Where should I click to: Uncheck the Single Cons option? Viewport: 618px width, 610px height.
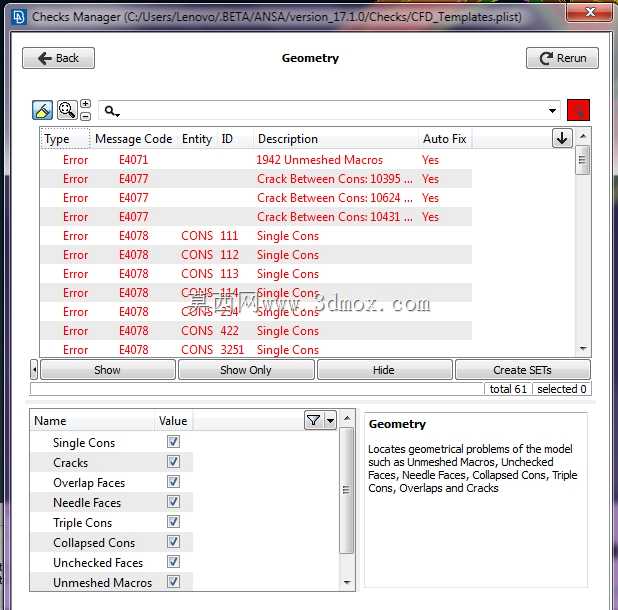pyautogui.click(x=173, y=441)
